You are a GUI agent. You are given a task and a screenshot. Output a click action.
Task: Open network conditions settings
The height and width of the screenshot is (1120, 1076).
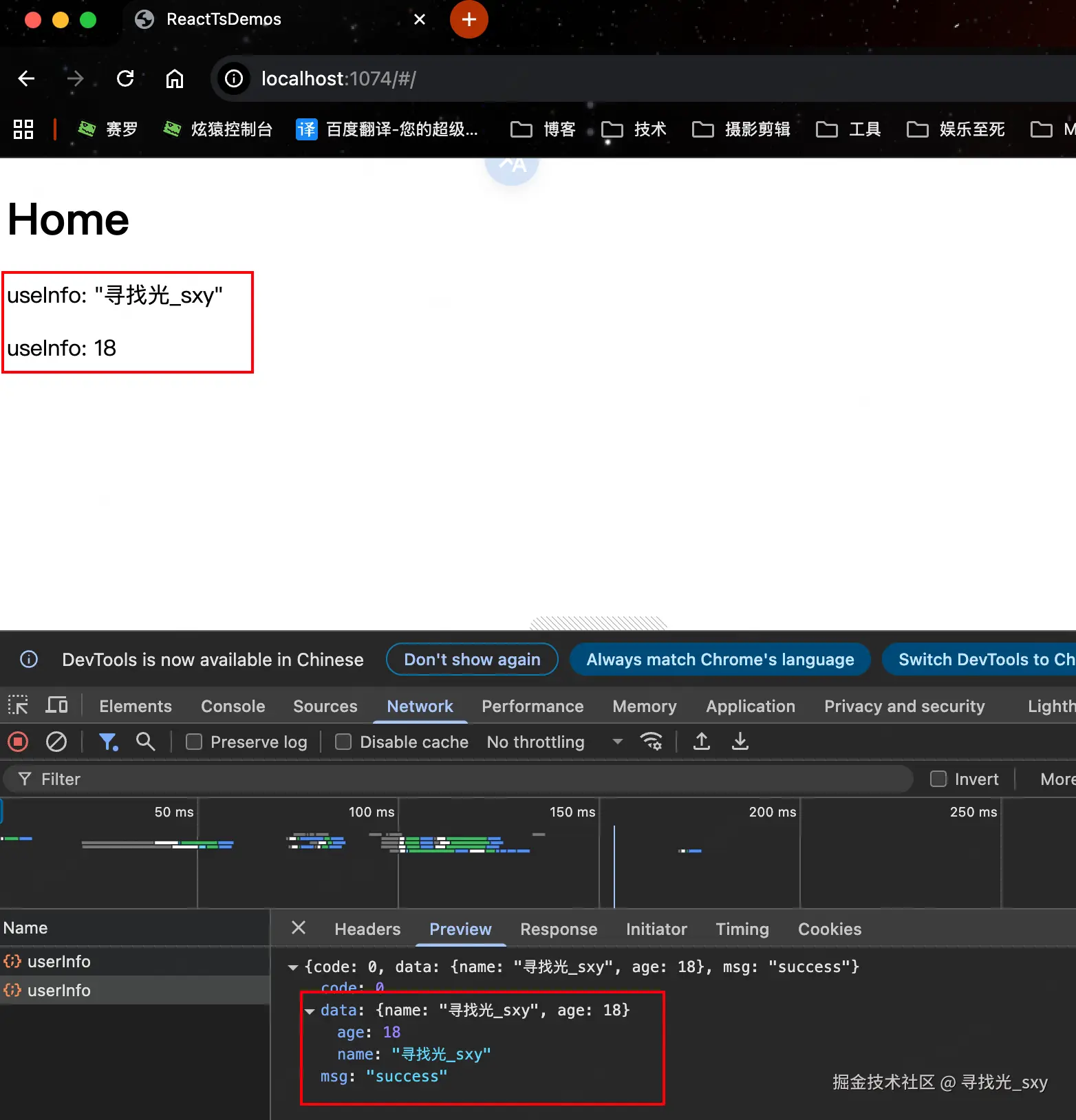(x=651, y=742)
